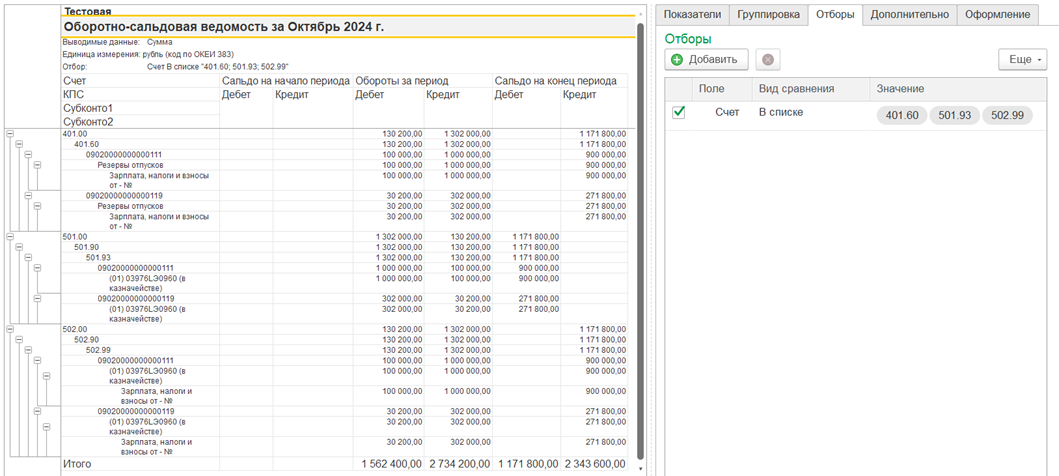The height and width of the screenshot is (476, 1059).
Task: Collapse the 501.90 account node
Action: pyautogui.click(x=19, y=246)
